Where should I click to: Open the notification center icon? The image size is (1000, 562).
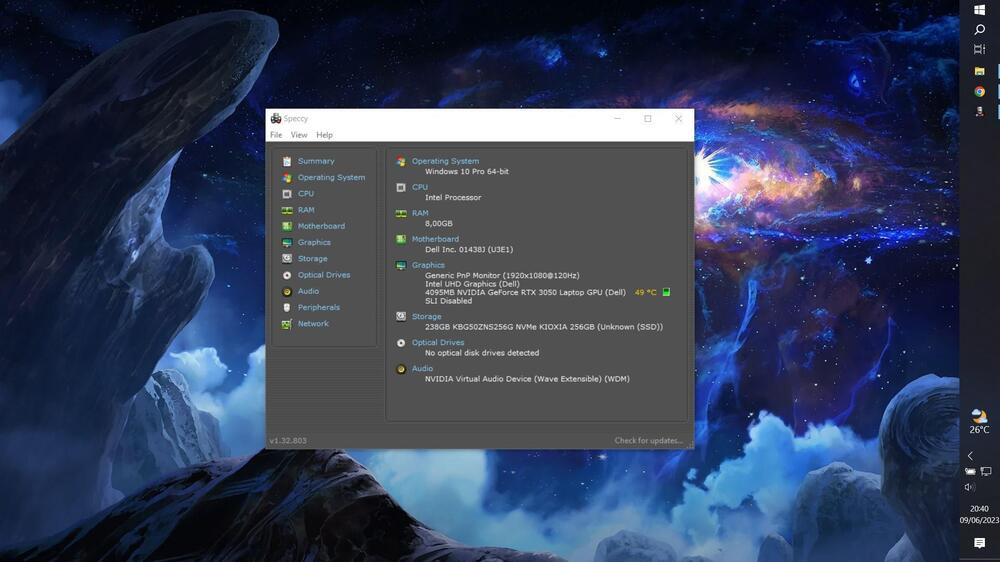pyautogui.click(x=980, y=543)
